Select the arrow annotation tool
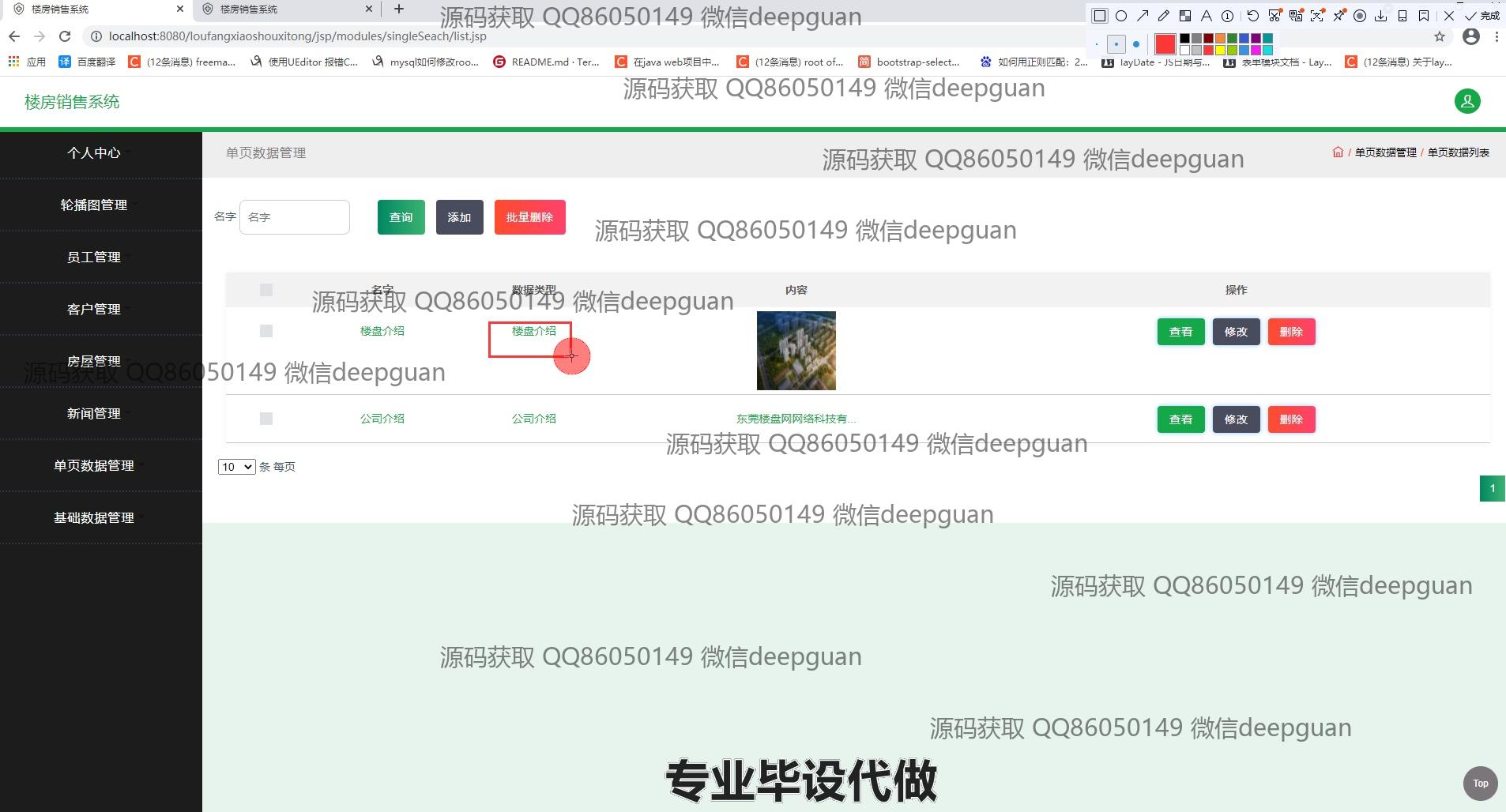The width and height of the screenshot is (1506, 812). (x=1143, y=16)
